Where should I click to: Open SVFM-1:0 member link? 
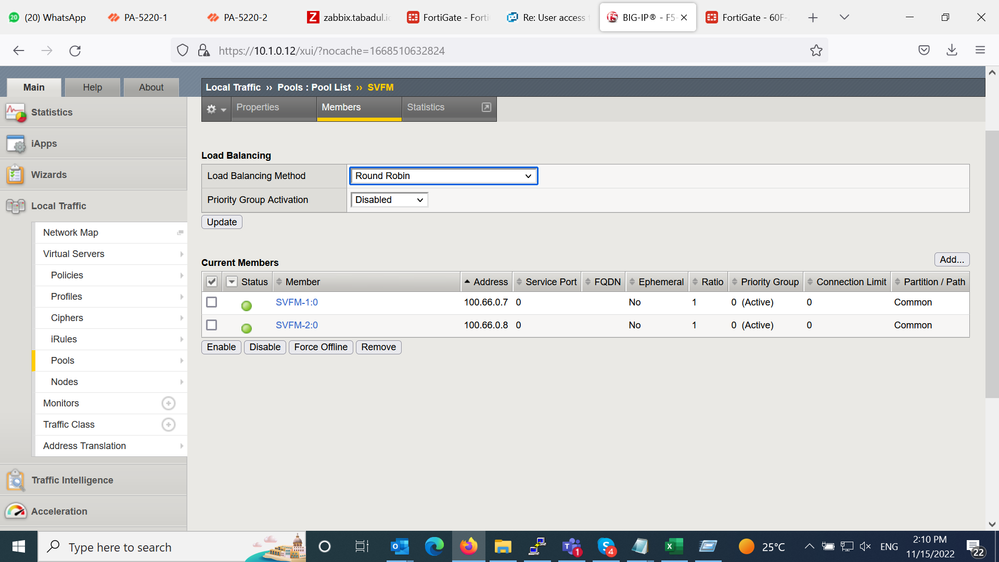(x=296, y=302)
